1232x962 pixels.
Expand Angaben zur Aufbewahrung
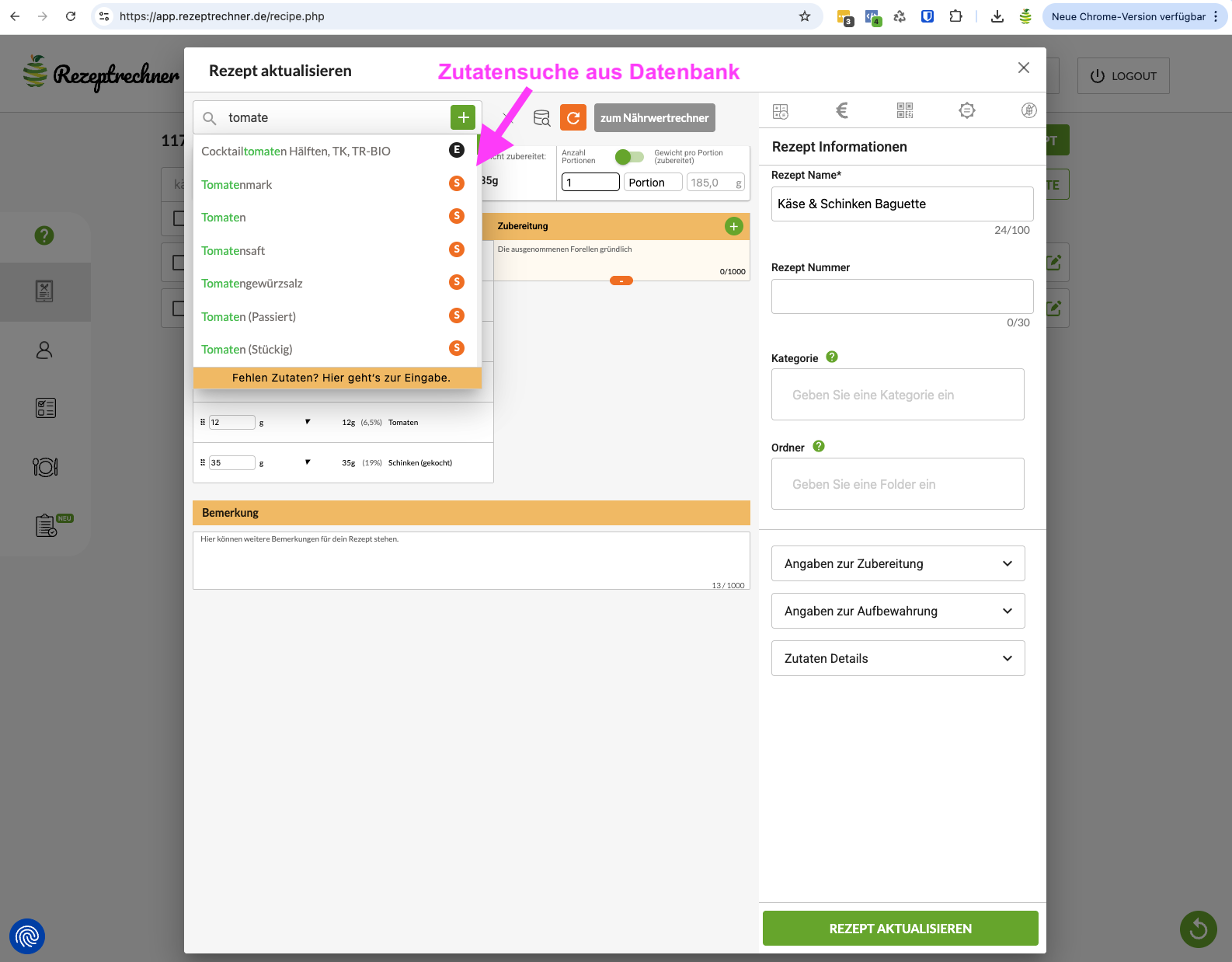pyautogui.click(x=898, y=611)
